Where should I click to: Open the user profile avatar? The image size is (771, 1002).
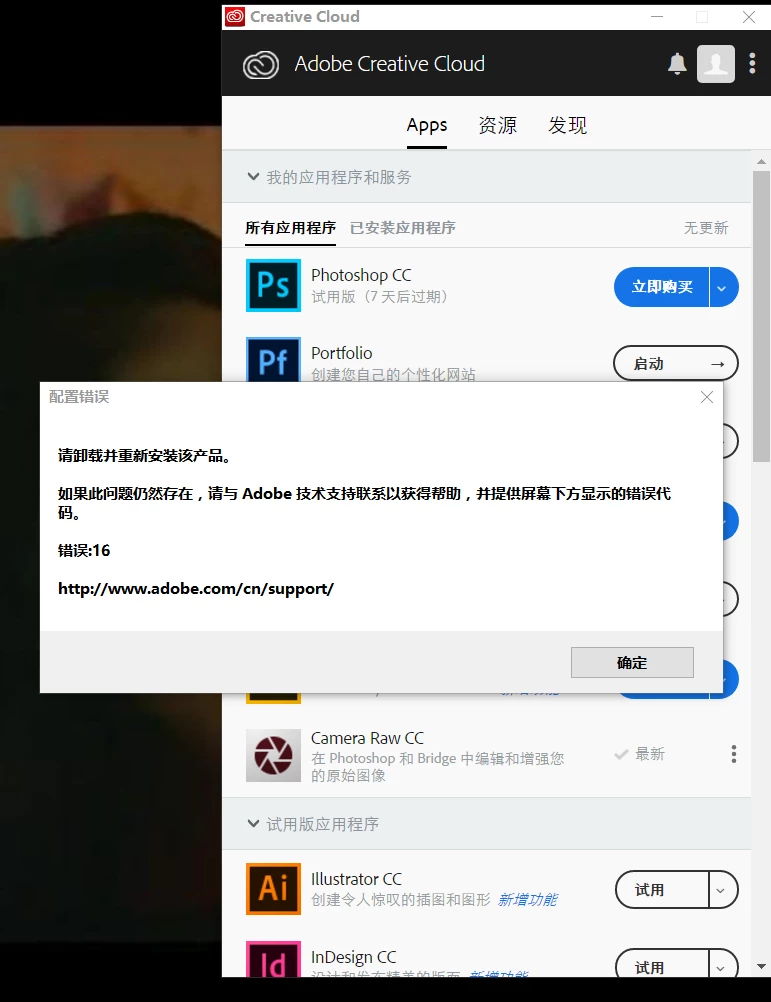(x=715, y=64)
